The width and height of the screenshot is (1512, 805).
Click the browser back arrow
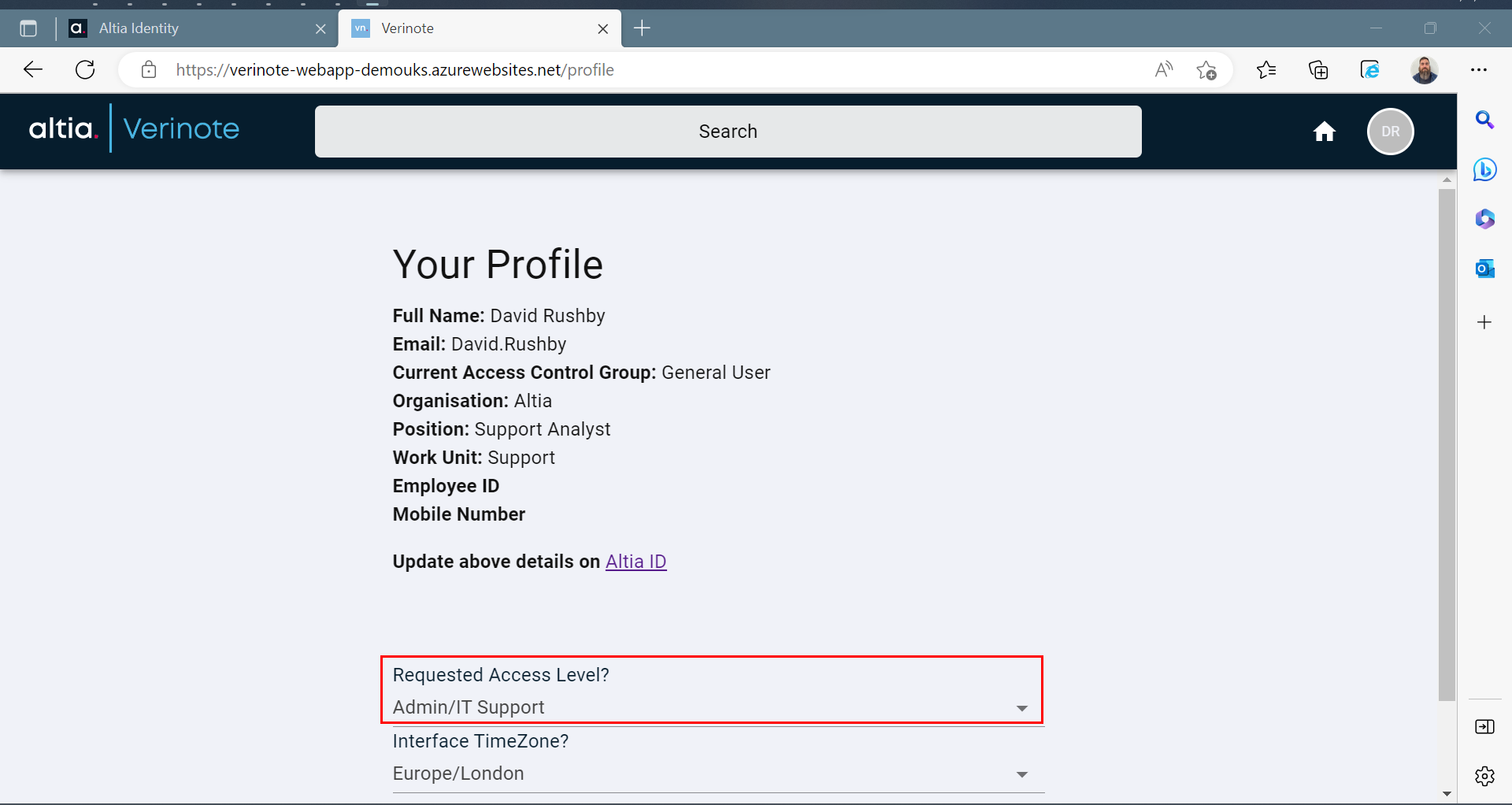point(33,69)
